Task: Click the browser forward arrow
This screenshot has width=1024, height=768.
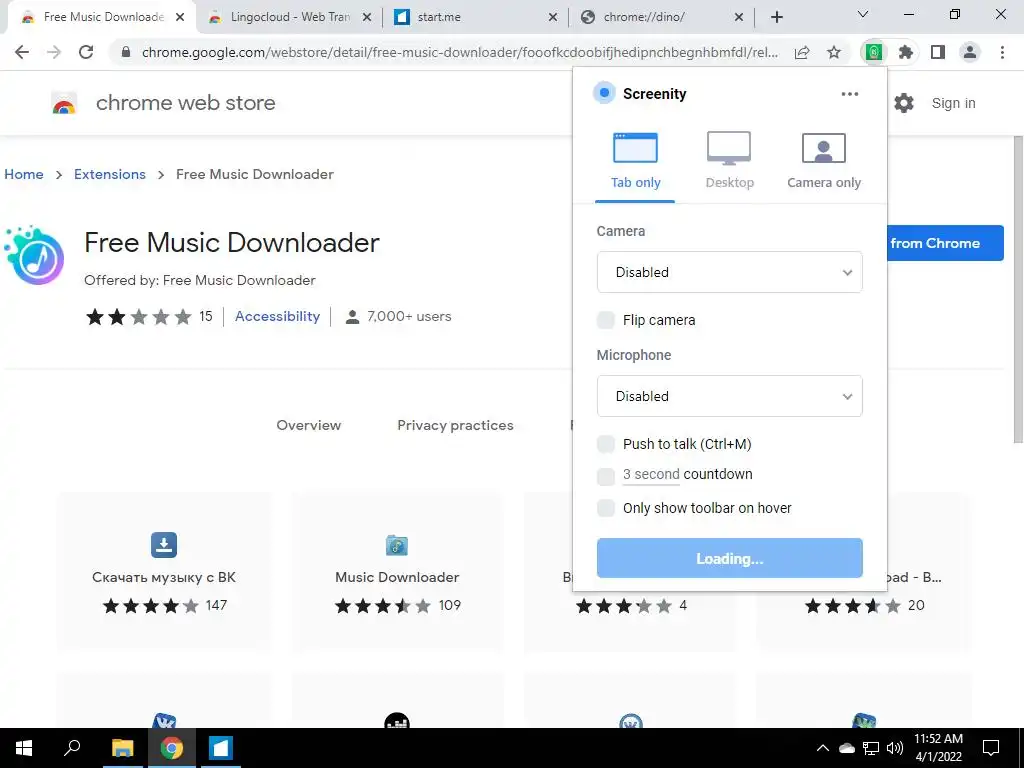Action: [54, 52]
